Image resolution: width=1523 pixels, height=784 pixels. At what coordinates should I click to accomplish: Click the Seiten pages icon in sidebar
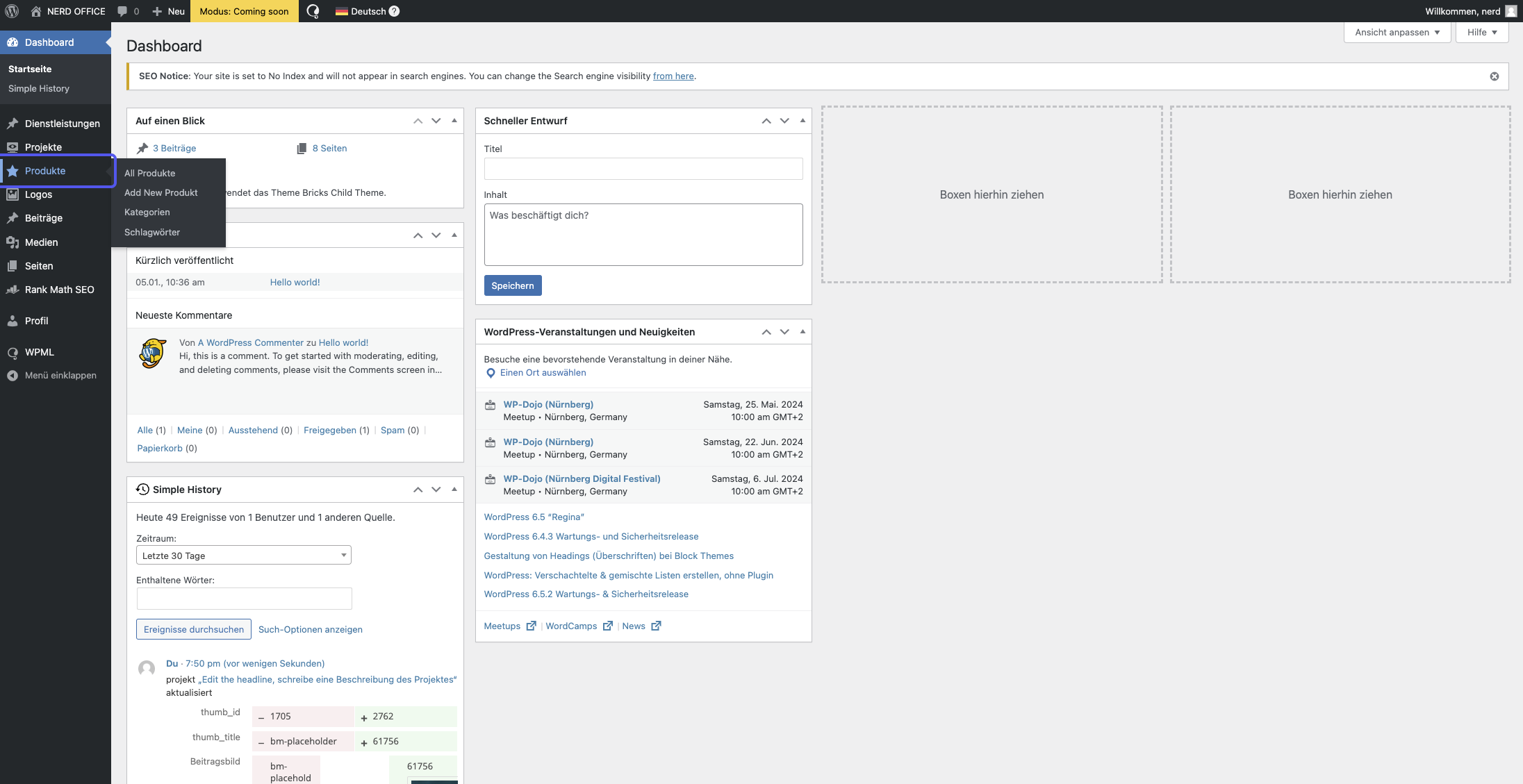pyautogui.click(x=13, y=266)
